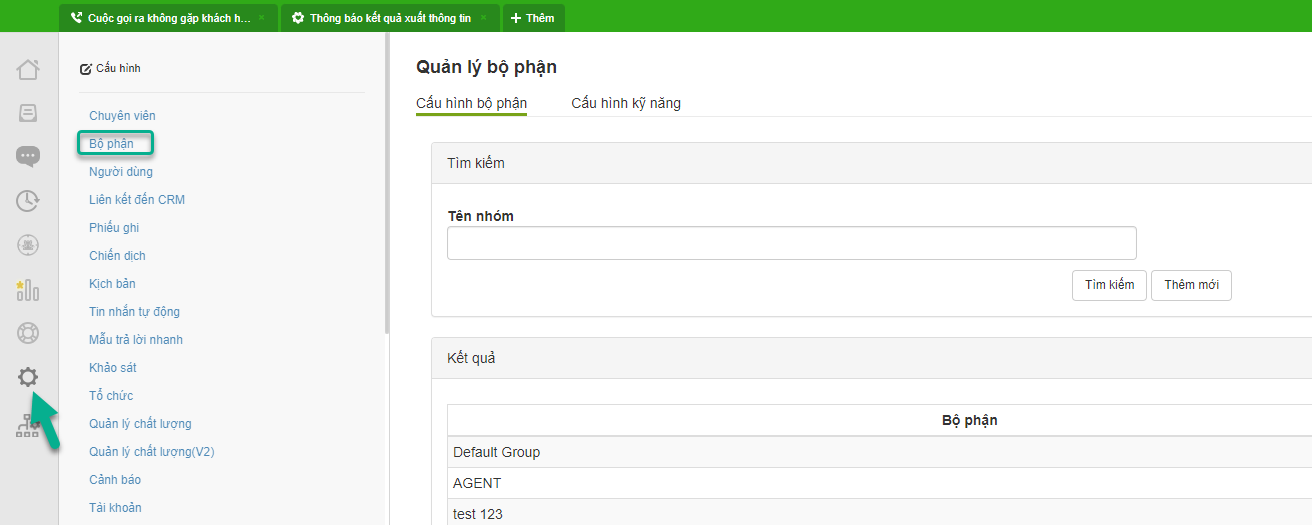Viewport: 1312px width, 525px height.
Task: Open the organization hierarchy sidebar icon
Action: [x=28, y=426]
